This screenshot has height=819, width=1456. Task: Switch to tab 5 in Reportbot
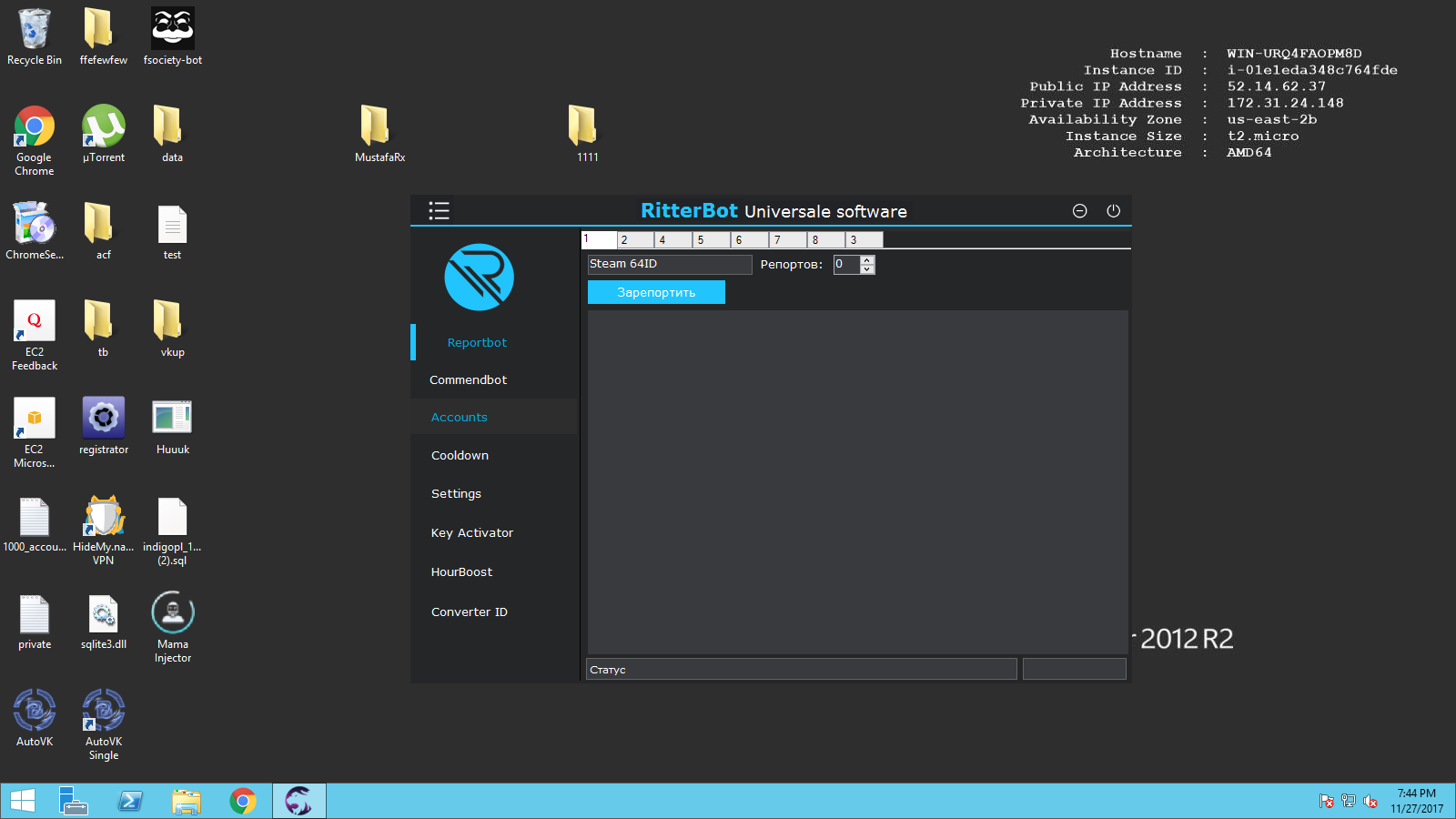pos(711,240)
